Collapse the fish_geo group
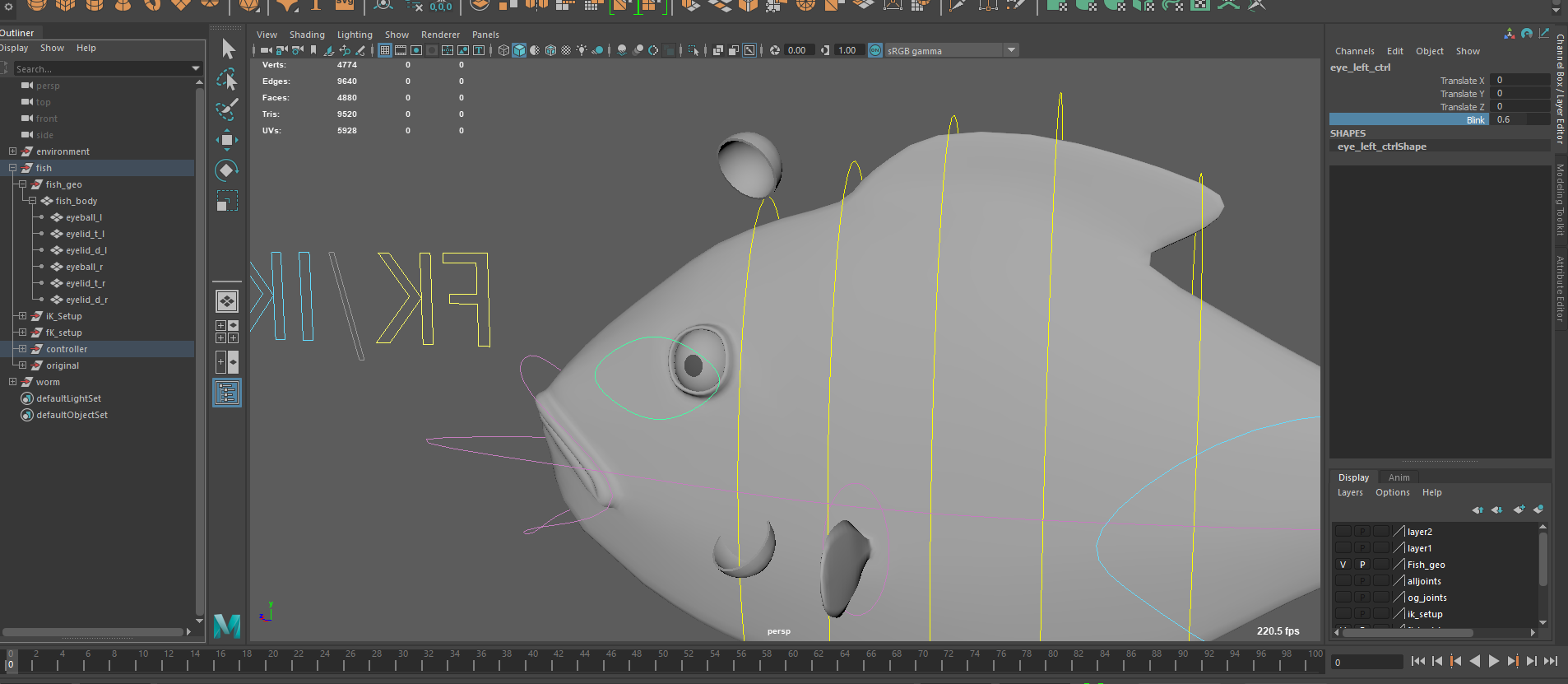Image resolution: width=1568 pixels, height=684 pixels. [22, 184]
